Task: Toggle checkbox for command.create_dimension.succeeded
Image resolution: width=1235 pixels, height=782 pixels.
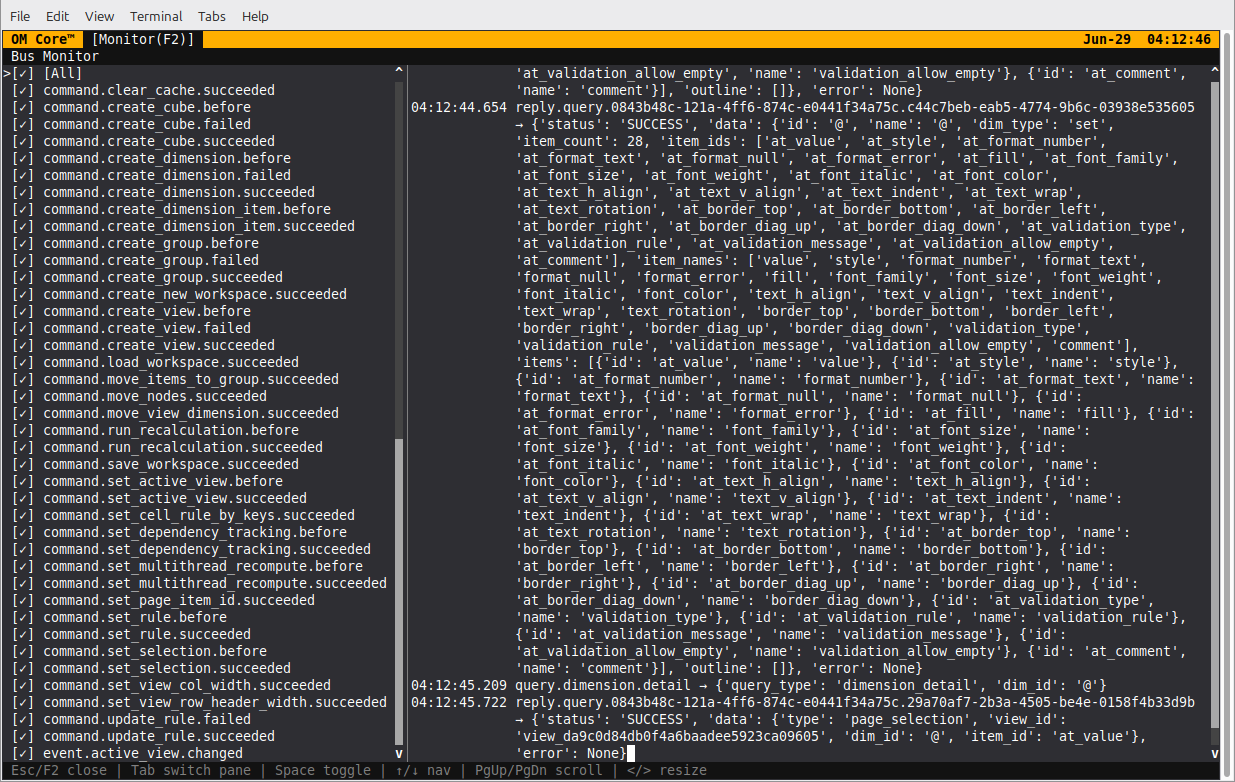Action: pos(23,192)
